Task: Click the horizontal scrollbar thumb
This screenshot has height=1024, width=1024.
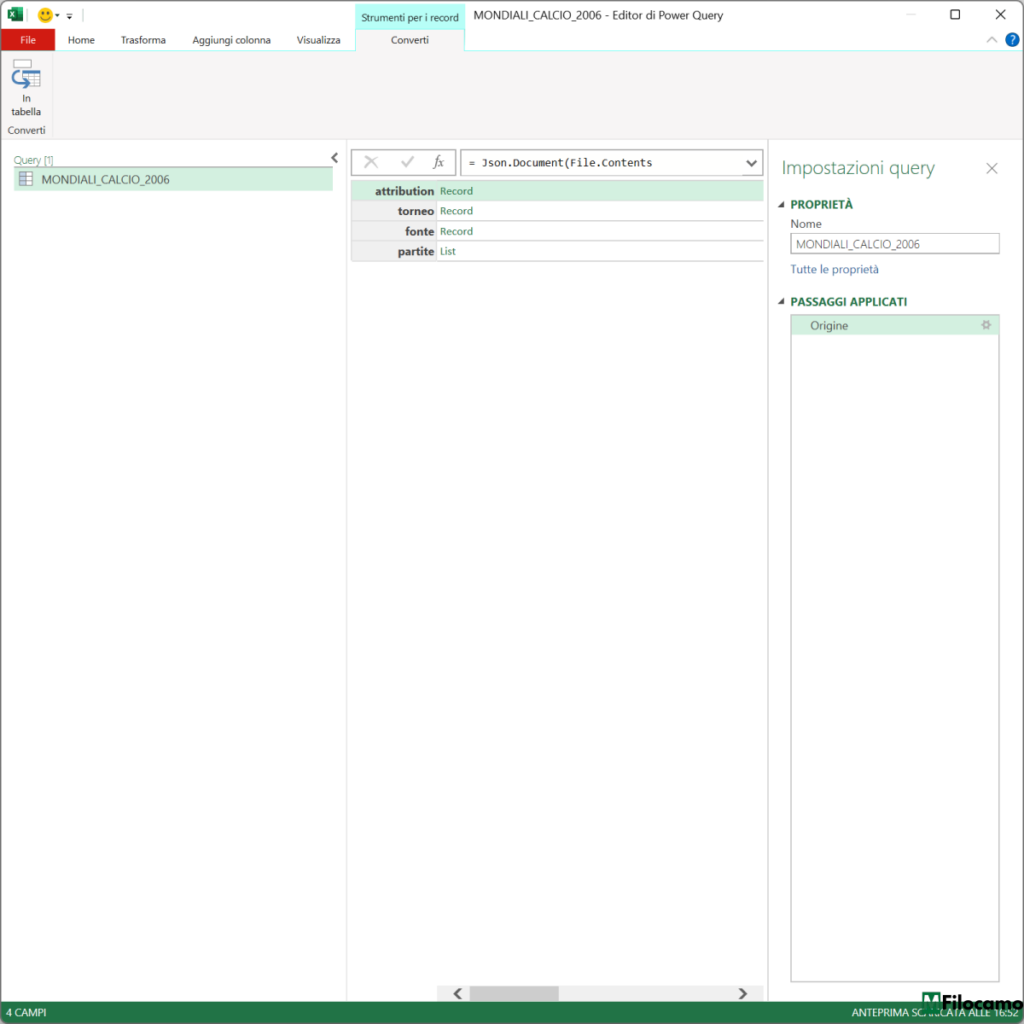Action: pos(514,993)
